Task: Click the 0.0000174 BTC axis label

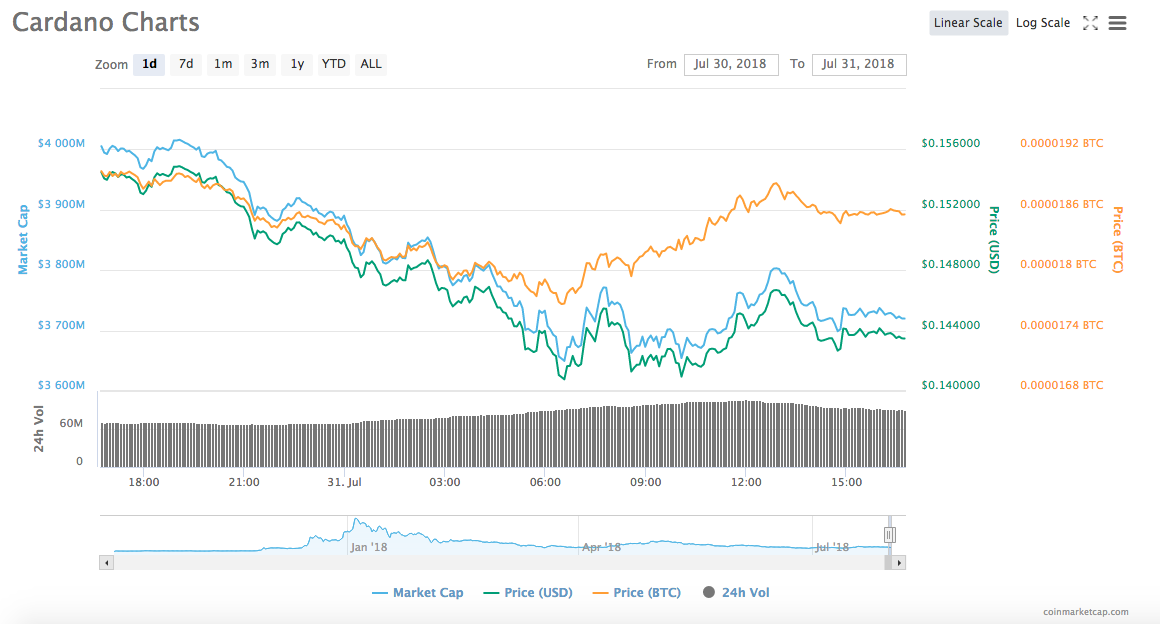Action: (1062, 326)
